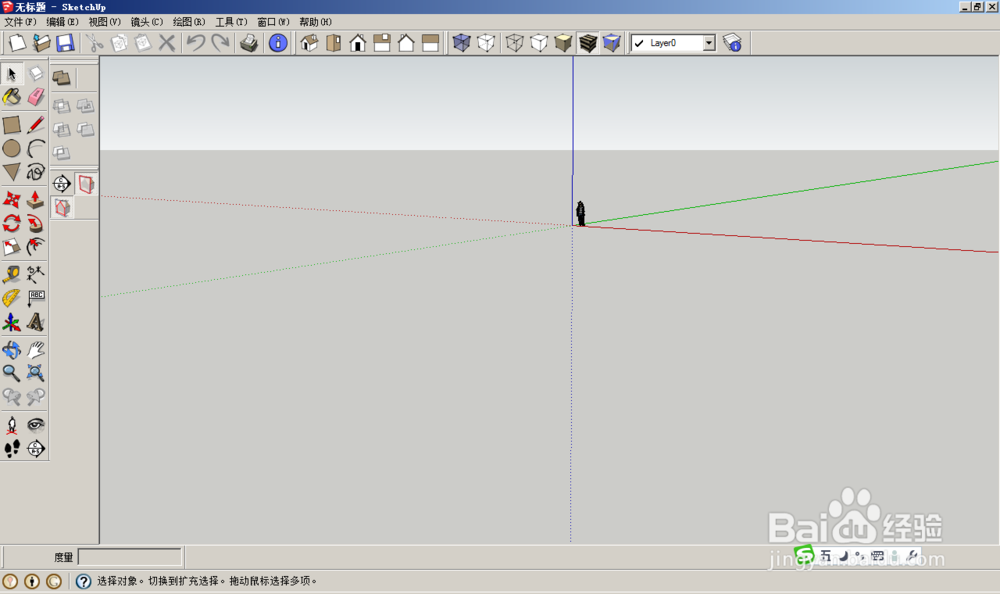
Task: Select the Paint Bucket tool
Action: [12, 96]
